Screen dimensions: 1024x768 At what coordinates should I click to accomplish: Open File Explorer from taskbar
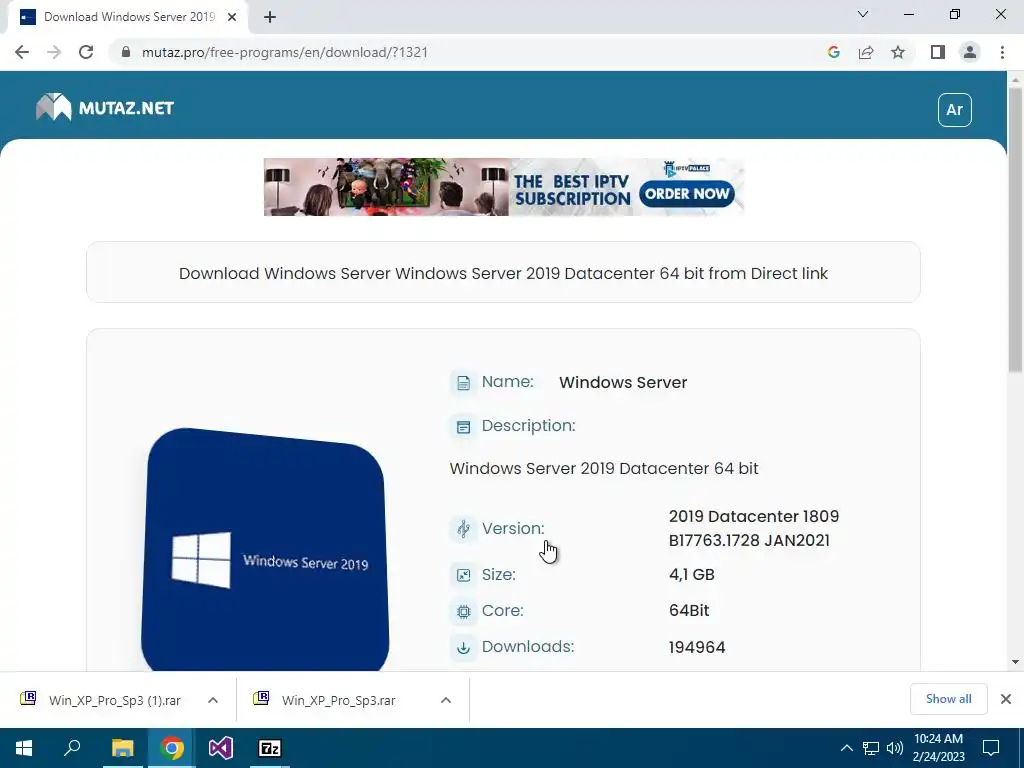coord(122,748)
